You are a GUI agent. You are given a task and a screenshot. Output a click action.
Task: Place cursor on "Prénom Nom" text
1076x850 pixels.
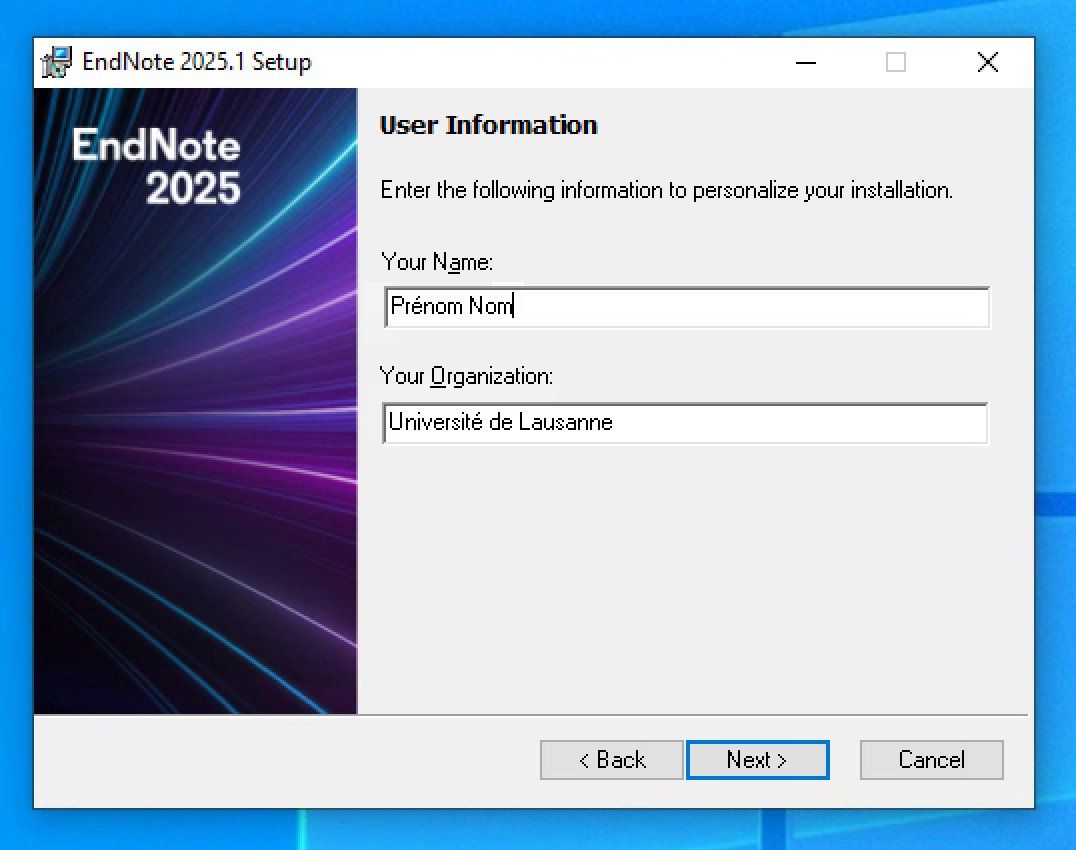click(x=451, y=307)
